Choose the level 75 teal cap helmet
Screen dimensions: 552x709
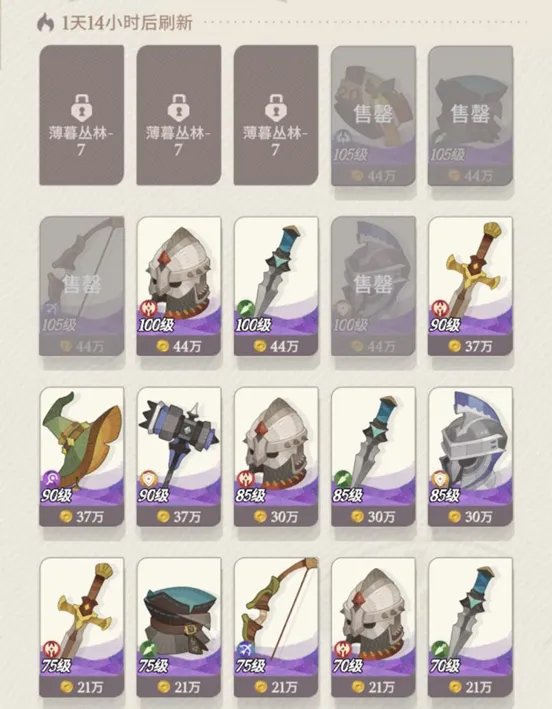pyautogui.click(x=179, y=627)
